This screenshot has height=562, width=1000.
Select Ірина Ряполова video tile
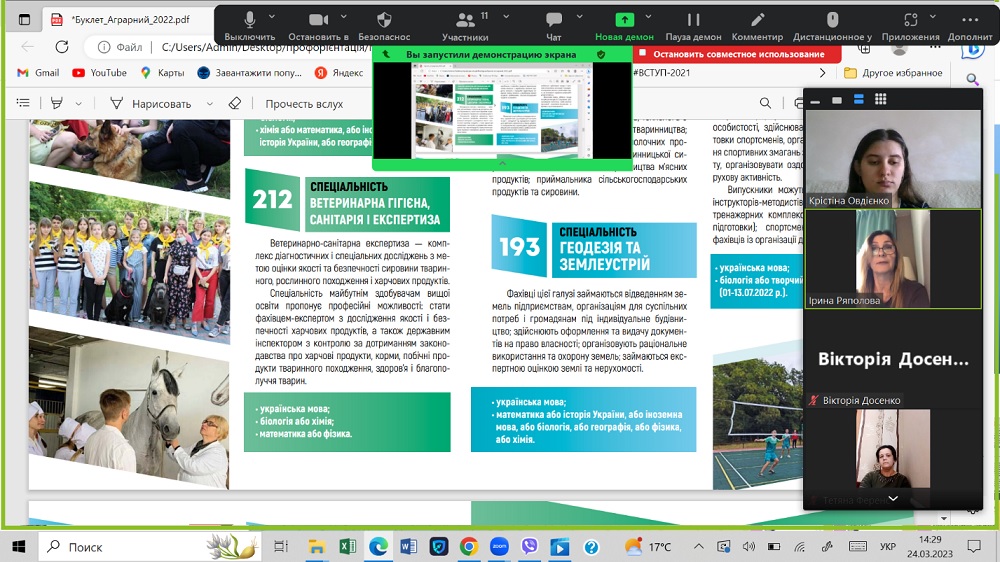893,259
